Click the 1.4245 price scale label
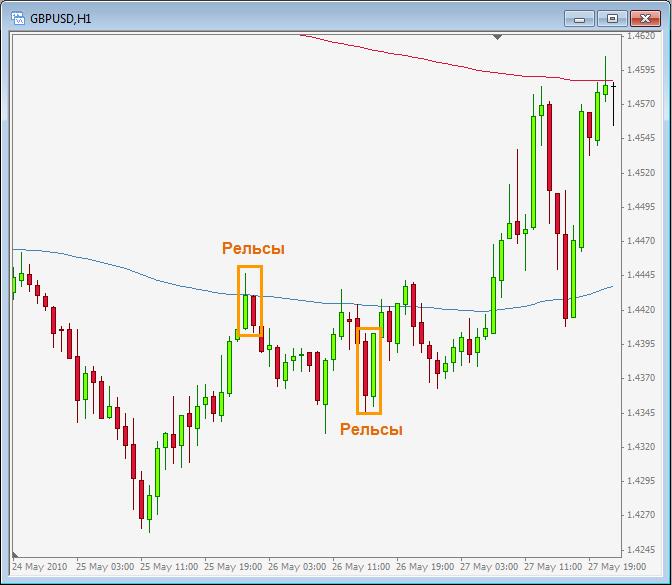The height and width of the screenshot is (585, 672). point(641,550)
